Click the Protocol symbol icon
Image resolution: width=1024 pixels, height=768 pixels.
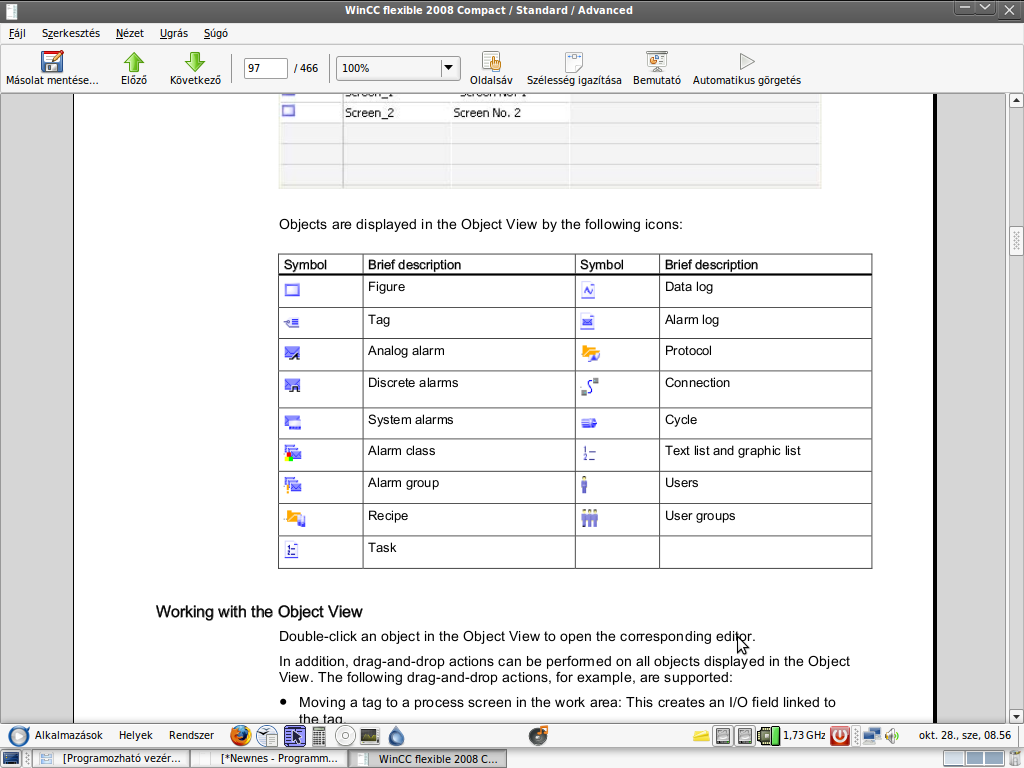[x=590, y=354]
